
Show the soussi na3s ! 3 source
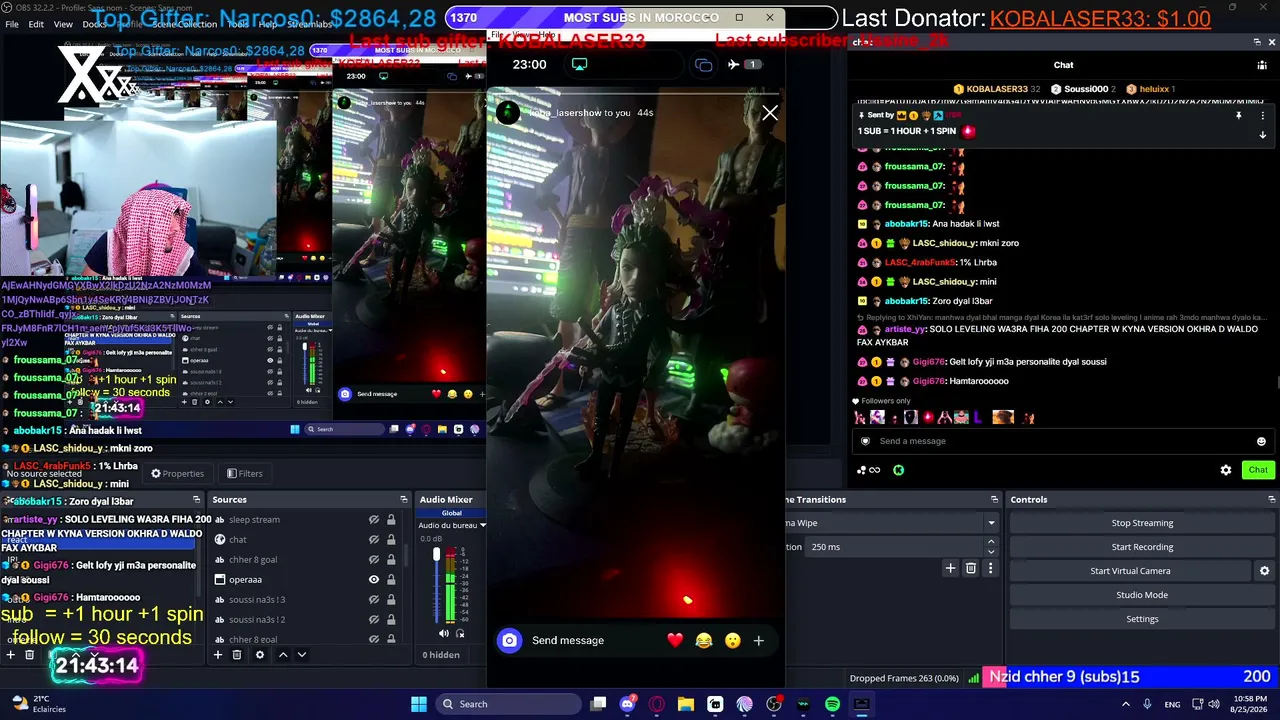click(x=374, y=600)
